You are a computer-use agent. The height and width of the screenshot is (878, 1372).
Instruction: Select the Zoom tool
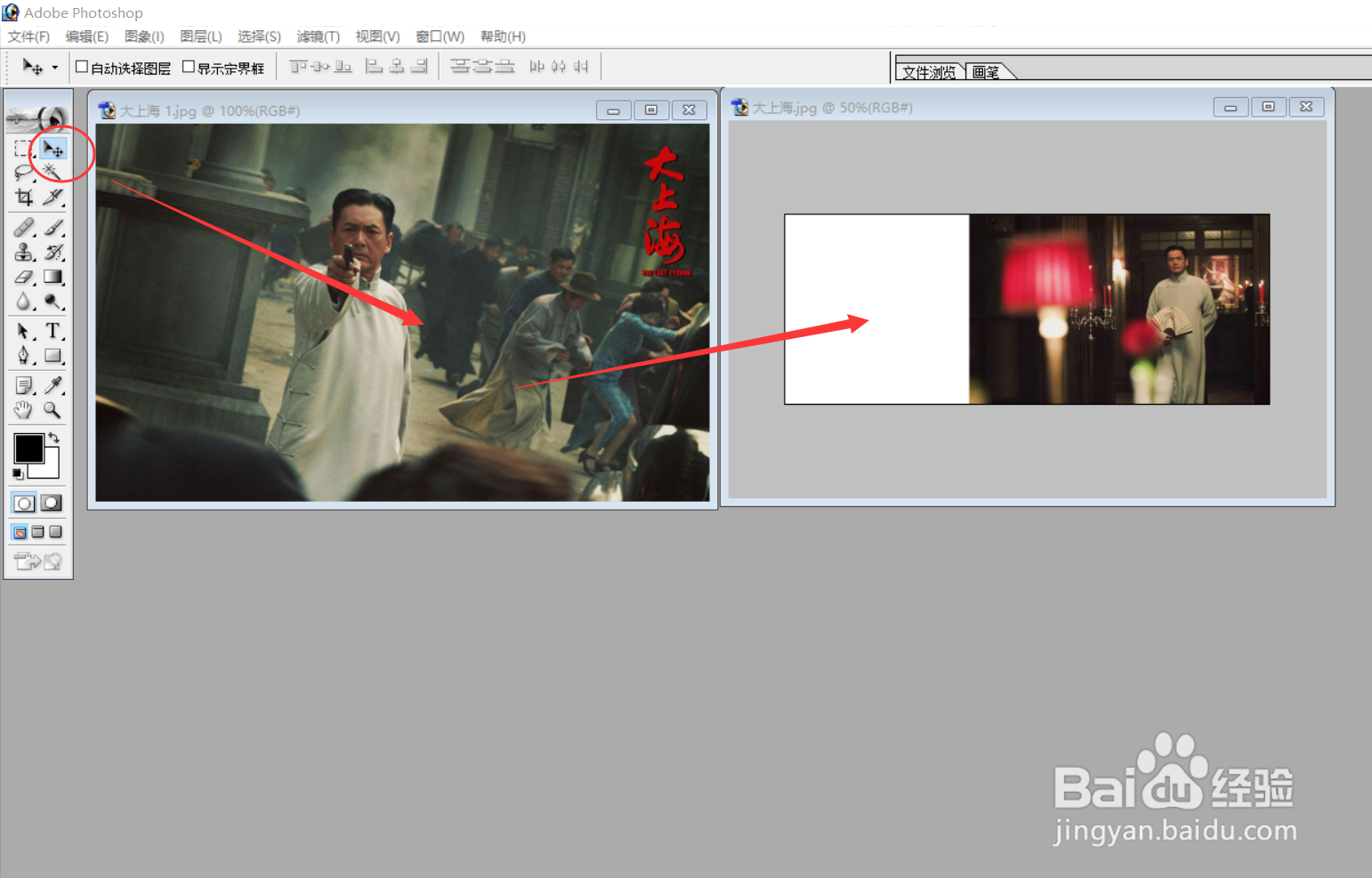(52, 410)
